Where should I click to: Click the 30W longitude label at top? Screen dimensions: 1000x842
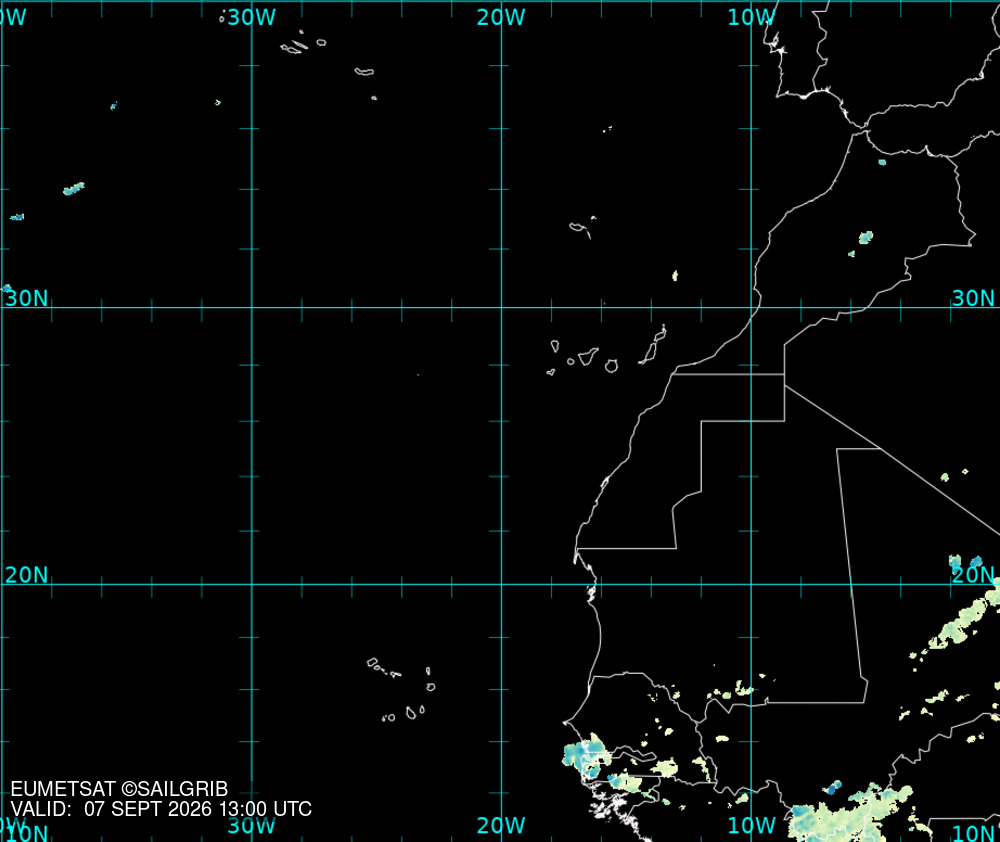pos(252,17)
